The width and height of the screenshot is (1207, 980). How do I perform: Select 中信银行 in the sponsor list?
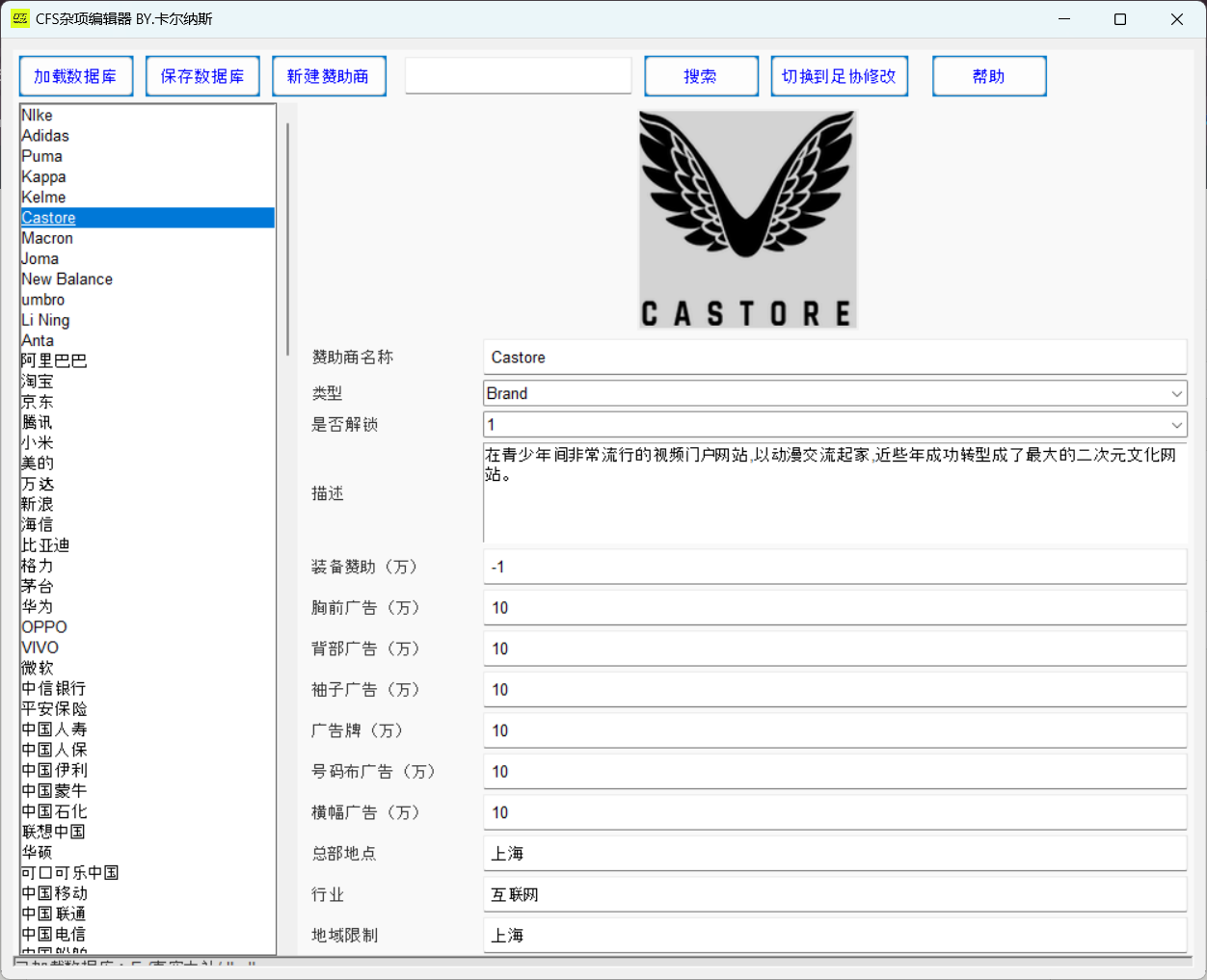(148, 689)
